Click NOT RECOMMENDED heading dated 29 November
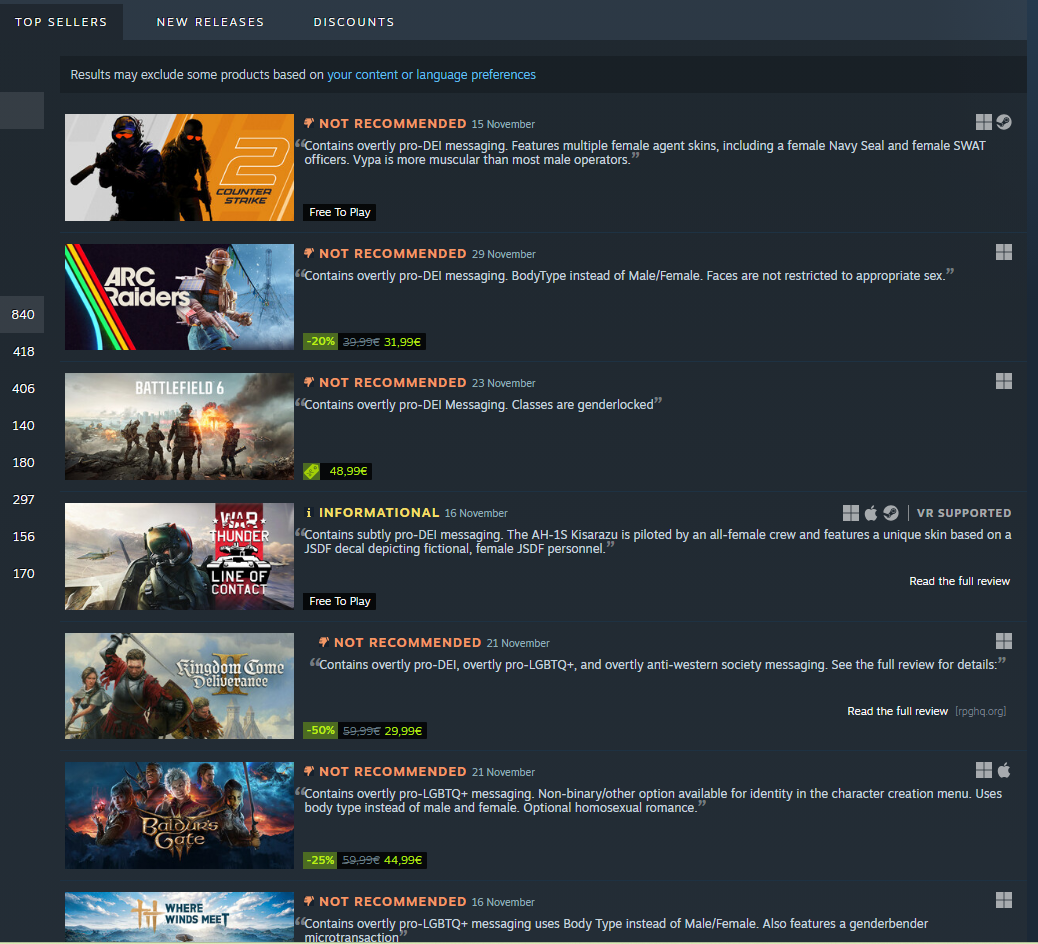The image size is (1038, 944). (x=393, y=254)
